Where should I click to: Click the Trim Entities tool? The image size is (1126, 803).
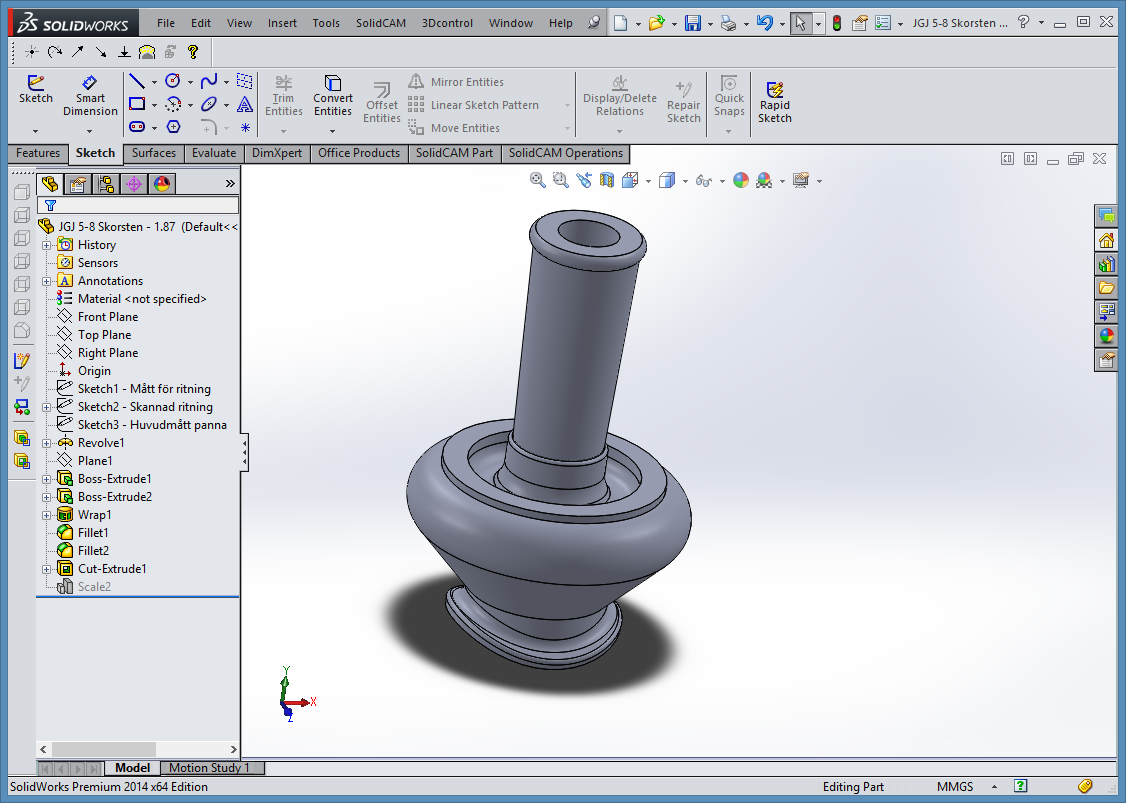point(284,96)
